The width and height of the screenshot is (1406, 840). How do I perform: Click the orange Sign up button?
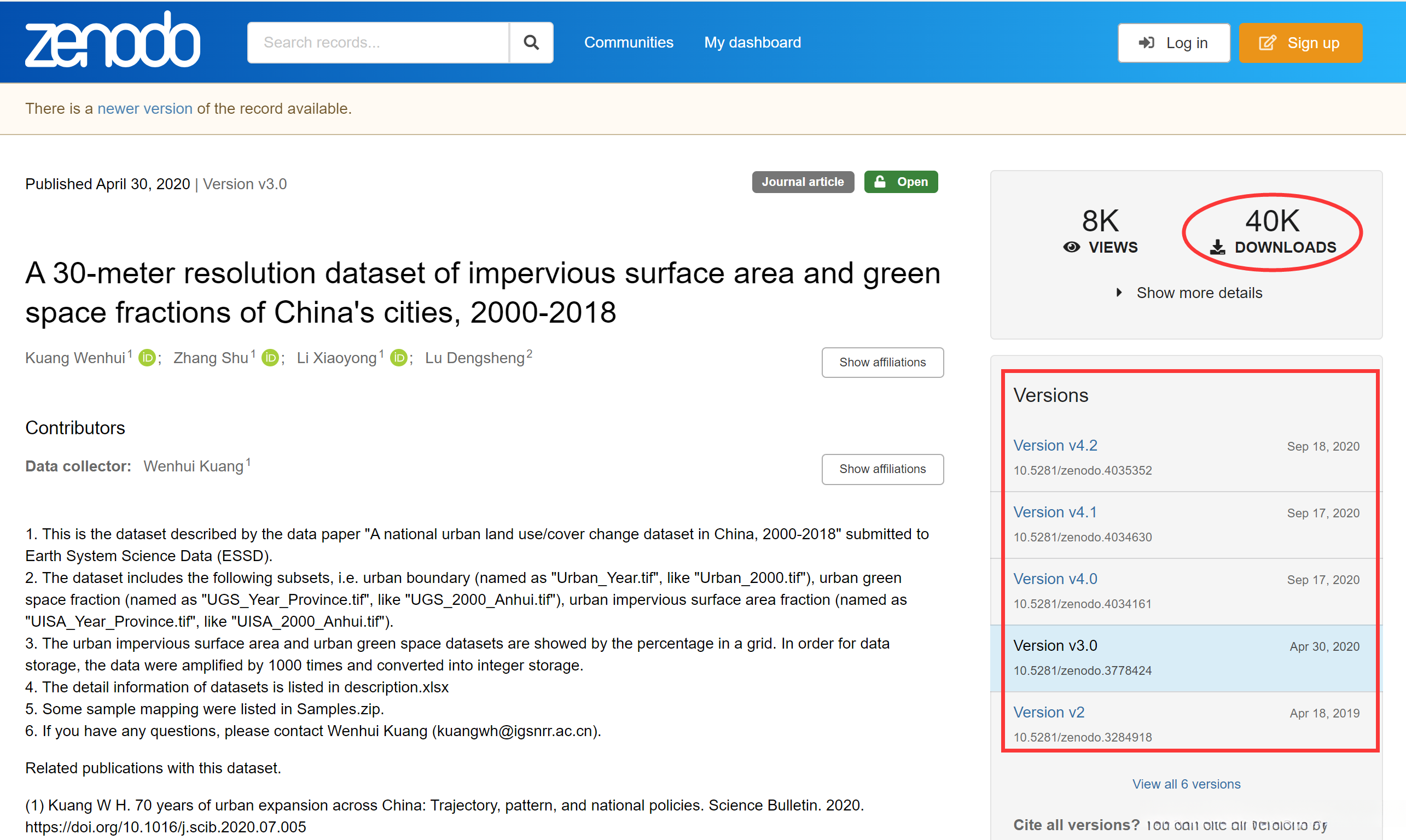coord(1299,43)
